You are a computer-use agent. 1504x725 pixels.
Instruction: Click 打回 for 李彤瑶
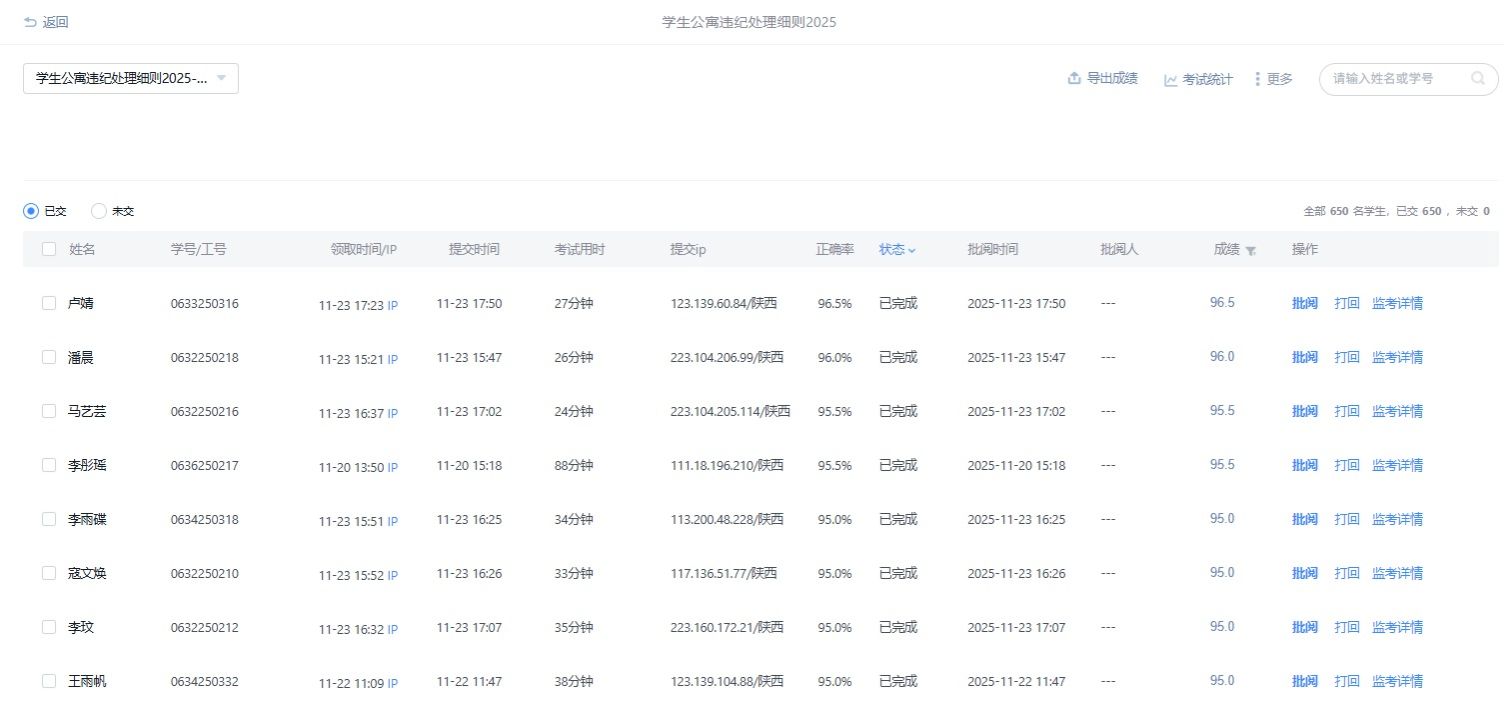1346,465
